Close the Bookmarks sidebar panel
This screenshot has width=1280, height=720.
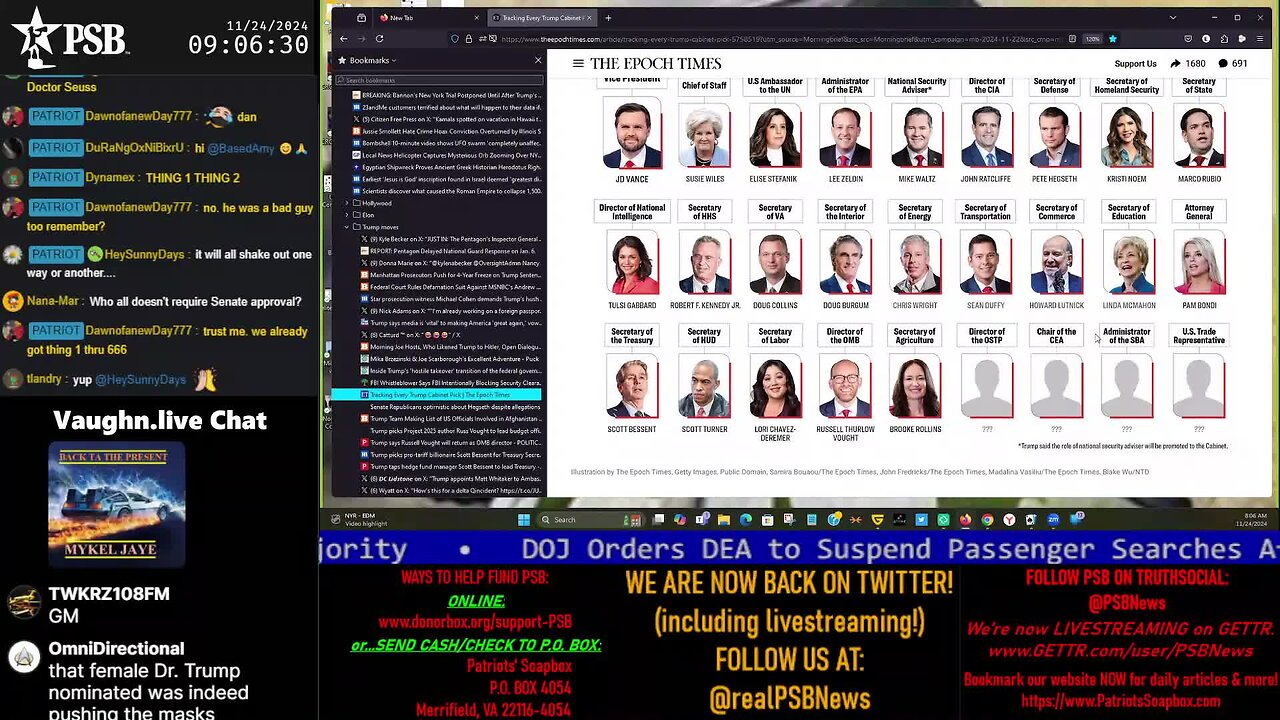[x=538, y=60]
